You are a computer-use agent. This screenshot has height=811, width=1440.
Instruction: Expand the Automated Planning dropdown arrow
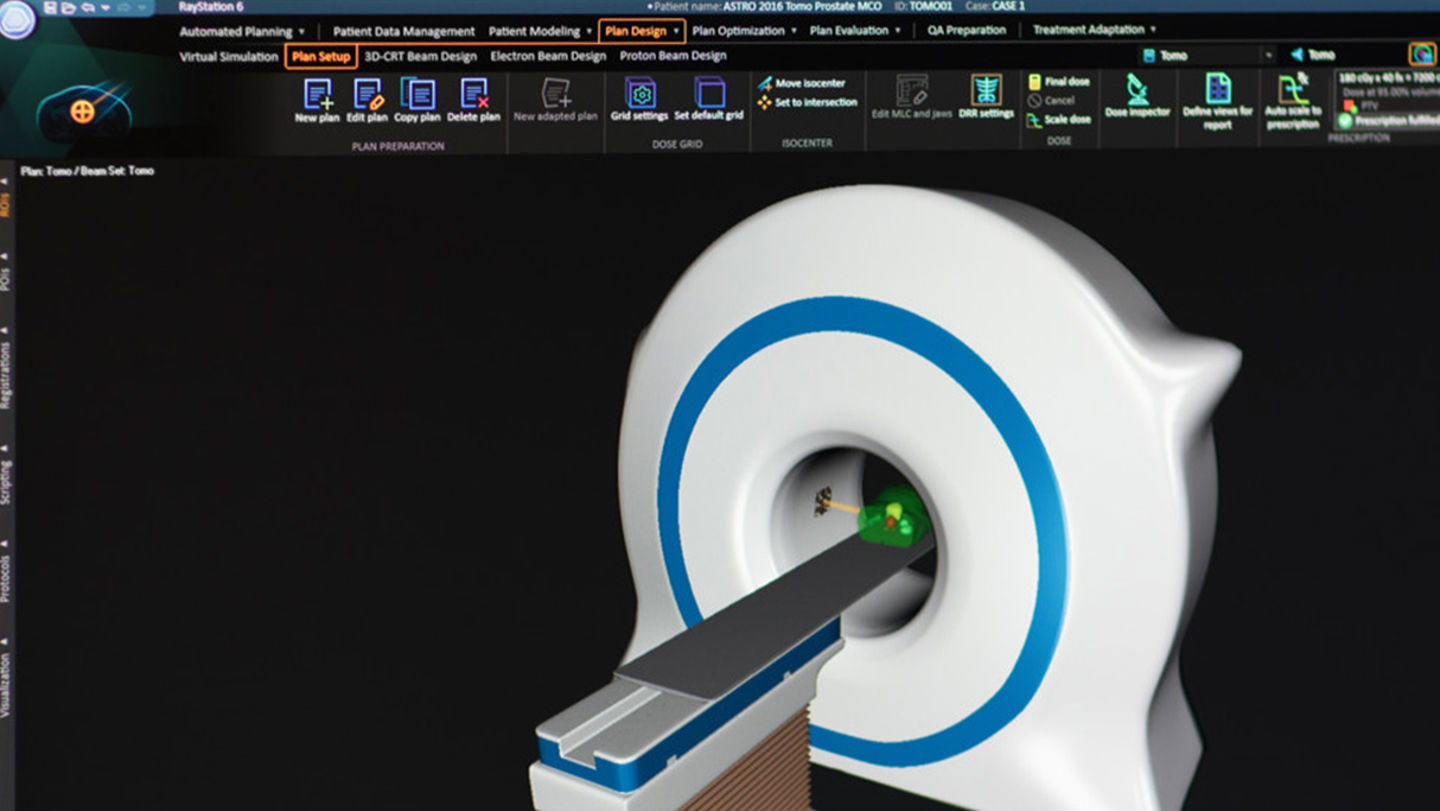(x=302, y=31)
